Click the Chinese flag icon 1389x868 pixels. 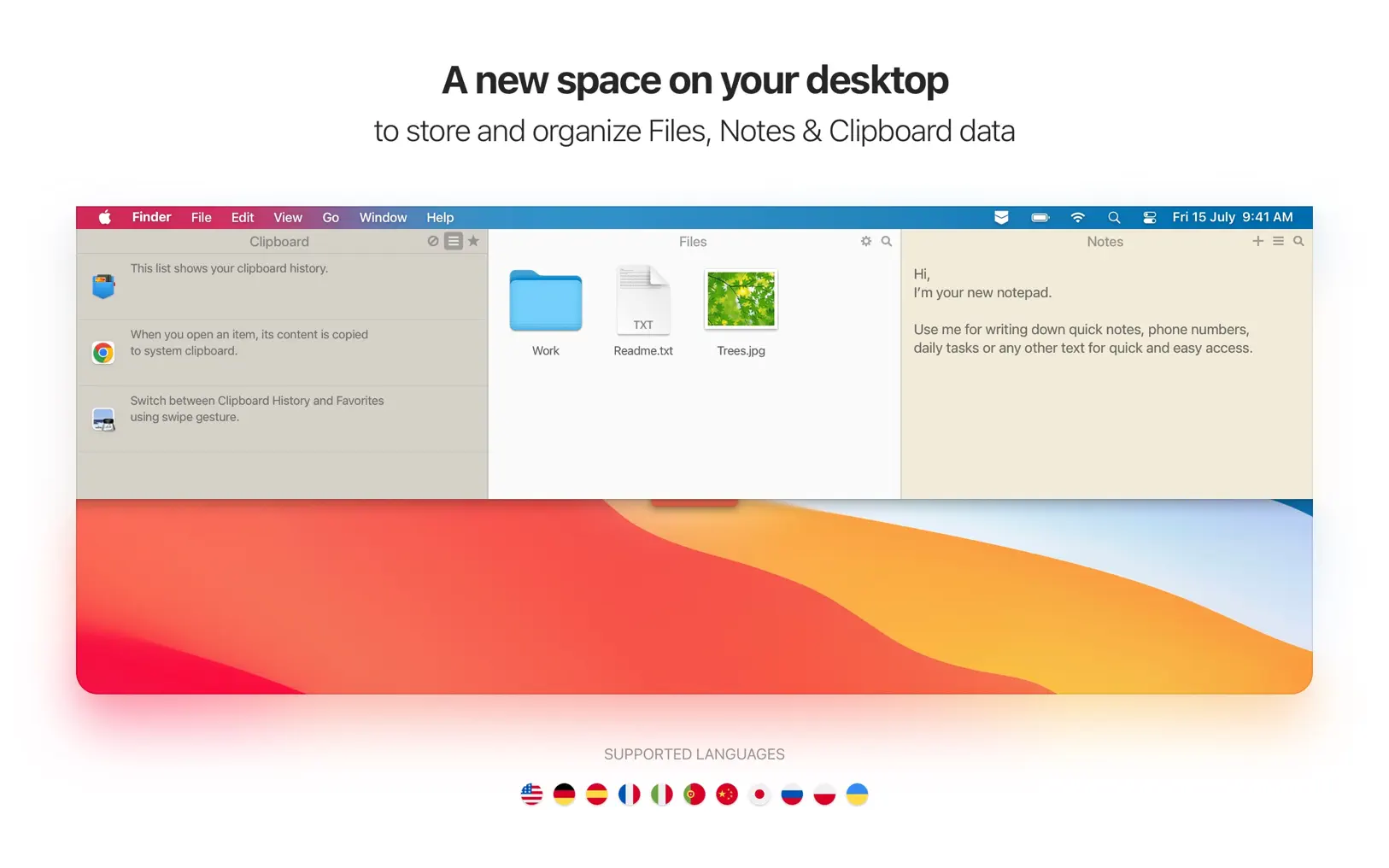pyautogui.click(x=726, y=795)
